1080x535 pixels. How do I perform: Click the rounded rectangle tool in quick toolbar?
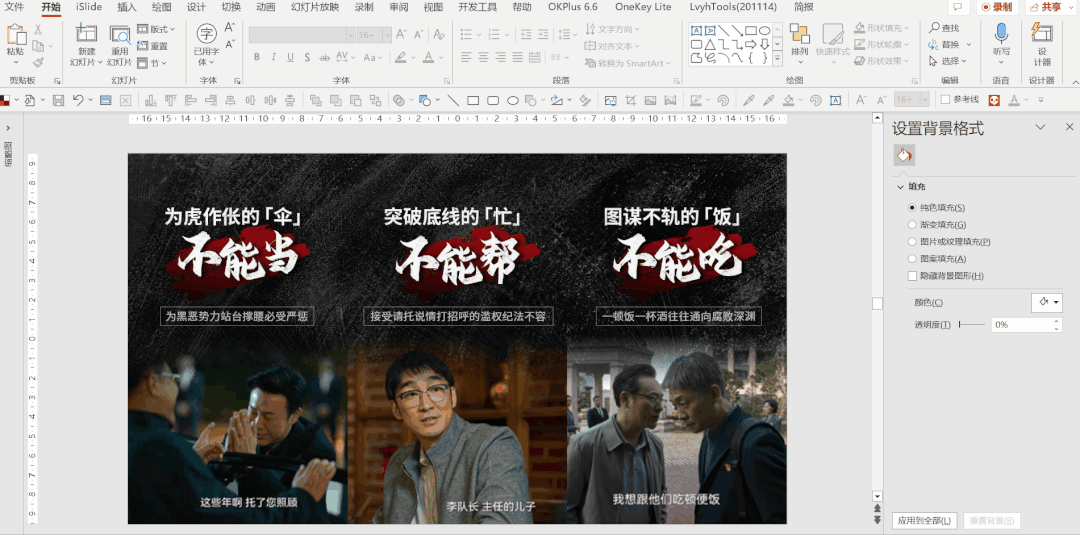click(x=493, y=101)
